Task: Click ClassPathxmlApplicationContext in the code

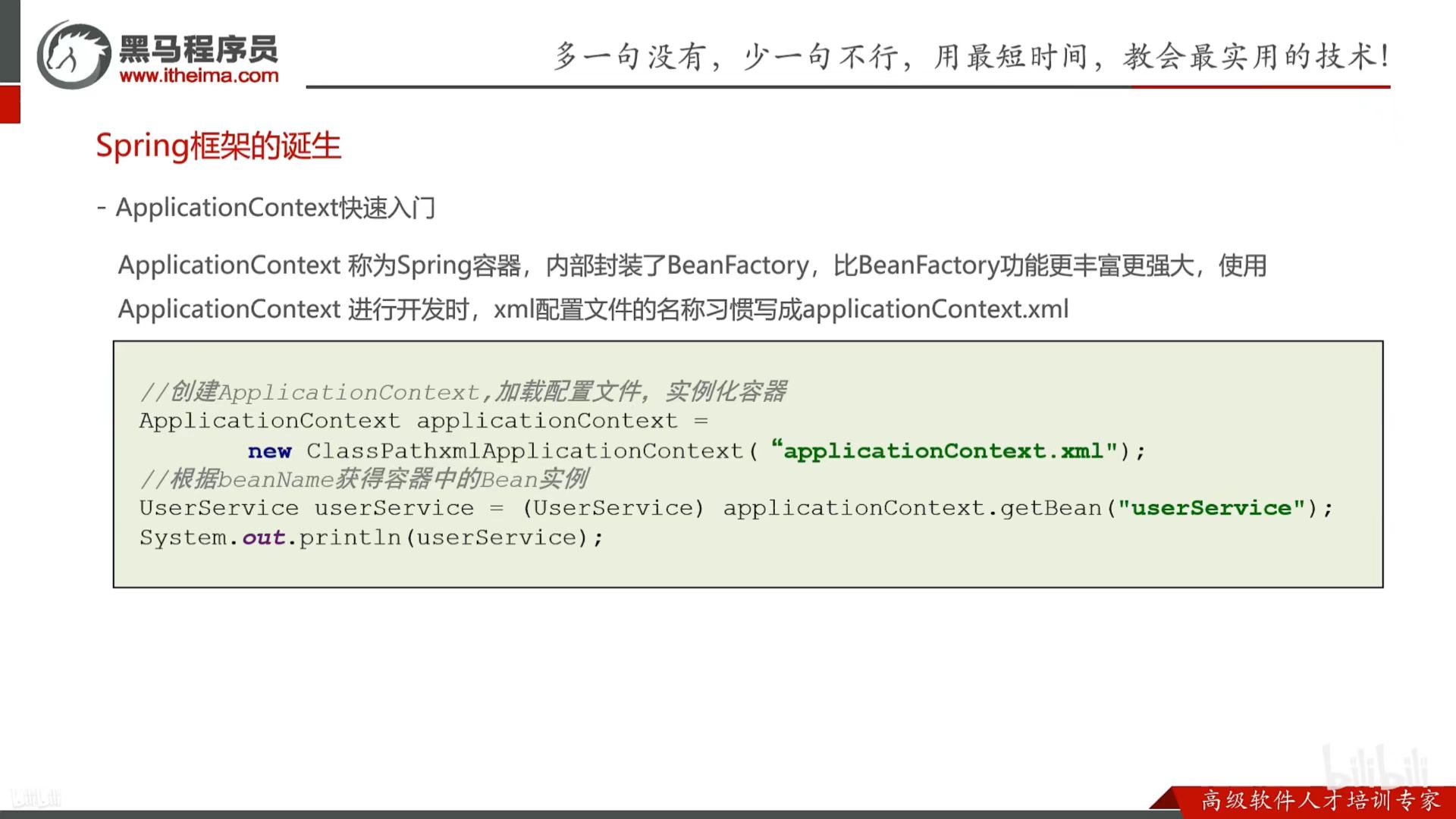Action: coord(525,451)
